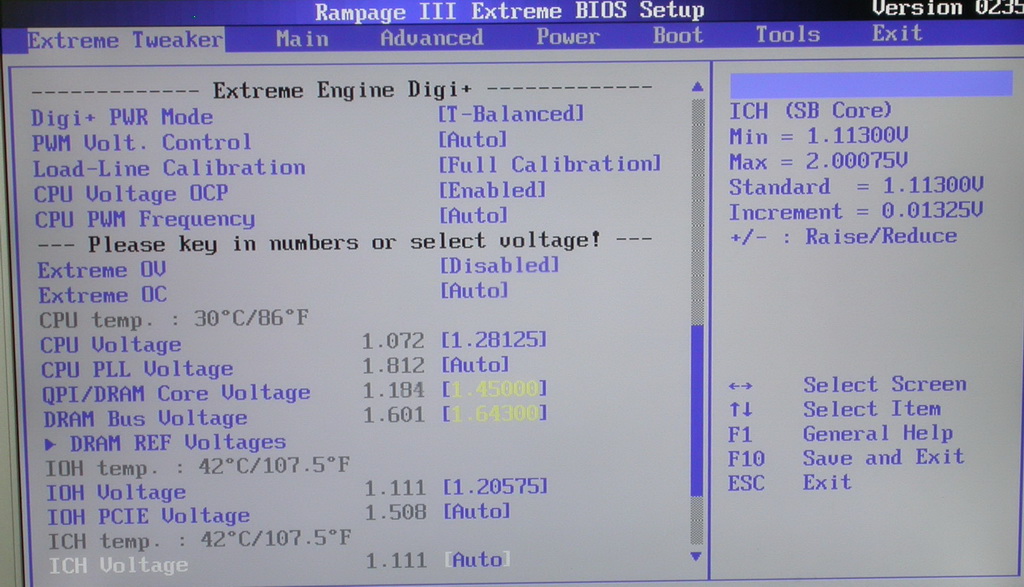Select the Digi+ PWR Mode label
The width and height of the screenshot is (1024, 587).
click(x=122, y=118)
